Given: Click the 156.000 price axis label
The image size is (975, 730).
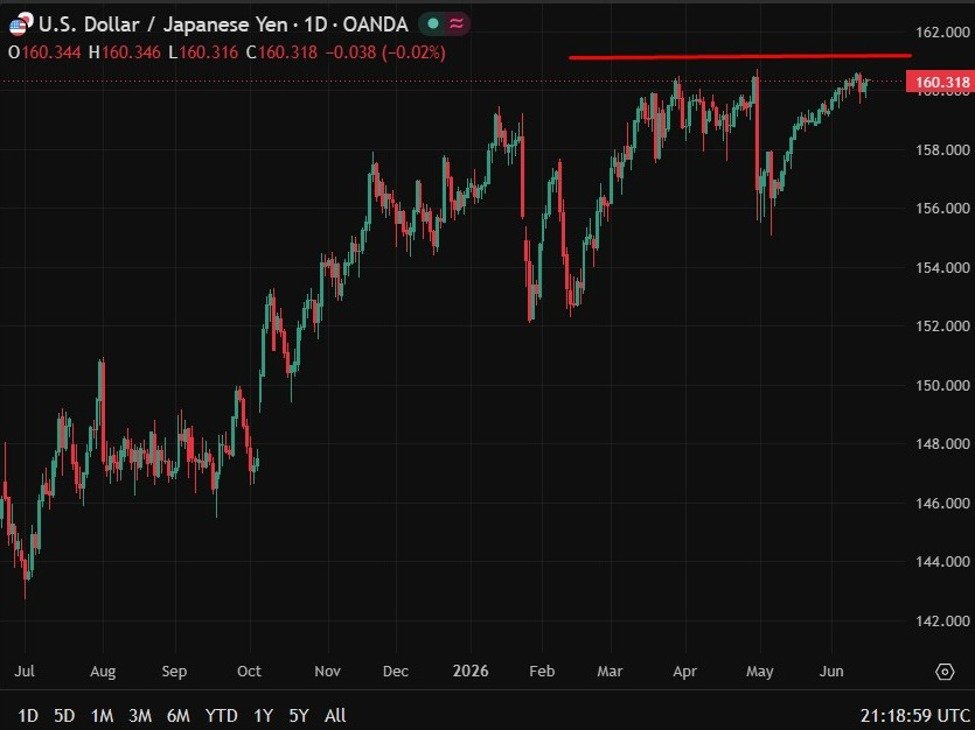Looking at the screenshot, I should [x=943, y=208].
